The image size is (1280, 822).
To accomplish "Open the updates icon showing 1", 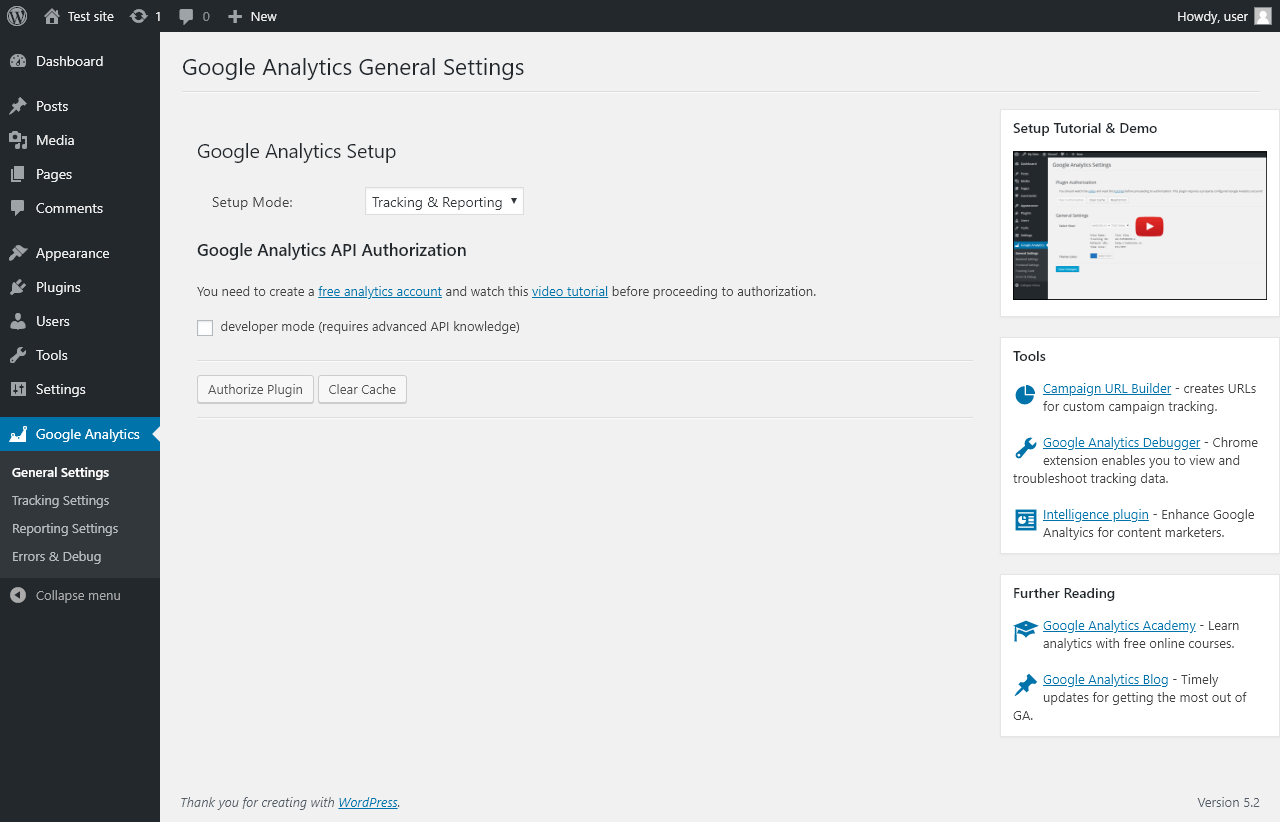I will pyautogui.click(x=139, y=16).
